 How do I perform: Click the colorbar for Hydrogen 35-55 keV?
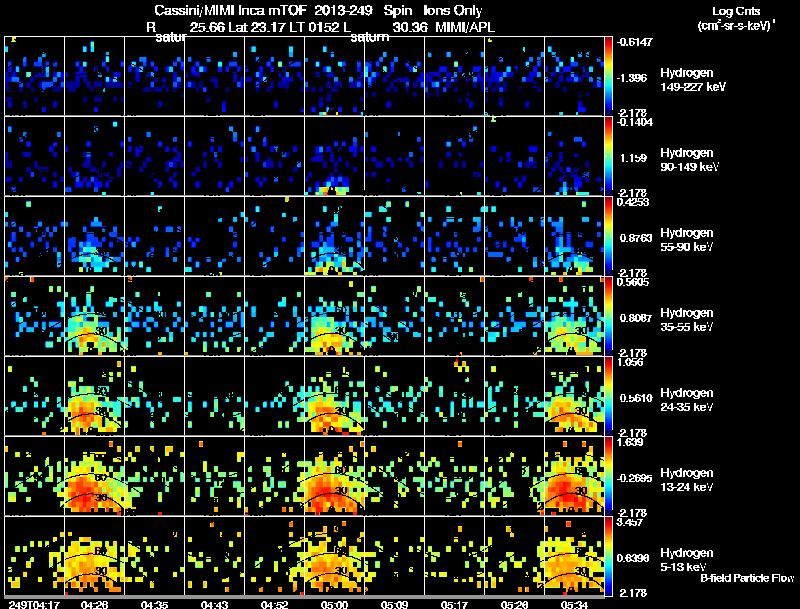[x=608, y=316]
